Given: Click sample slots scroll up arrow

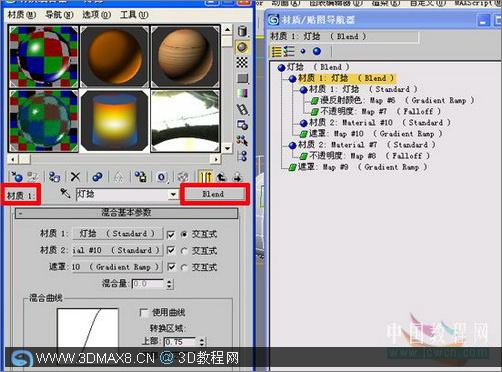Looking at the screenshot, I should tap(227, 30).
